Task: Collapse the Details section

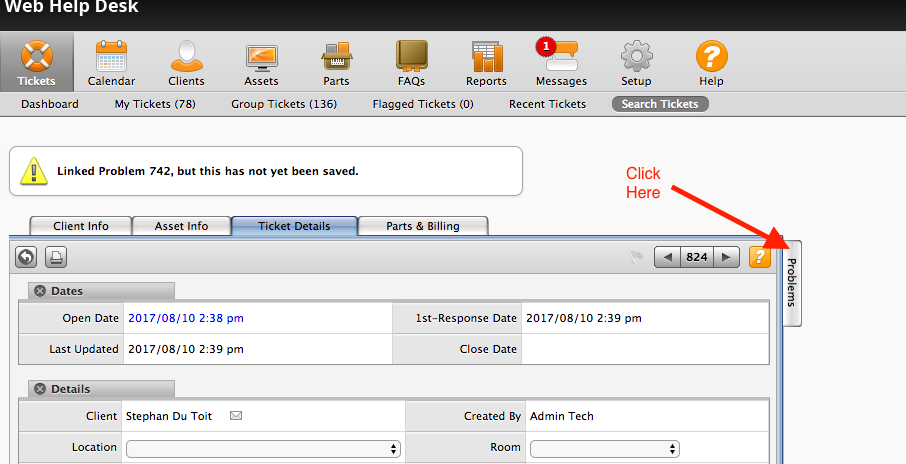Action: tap(40, 389)
